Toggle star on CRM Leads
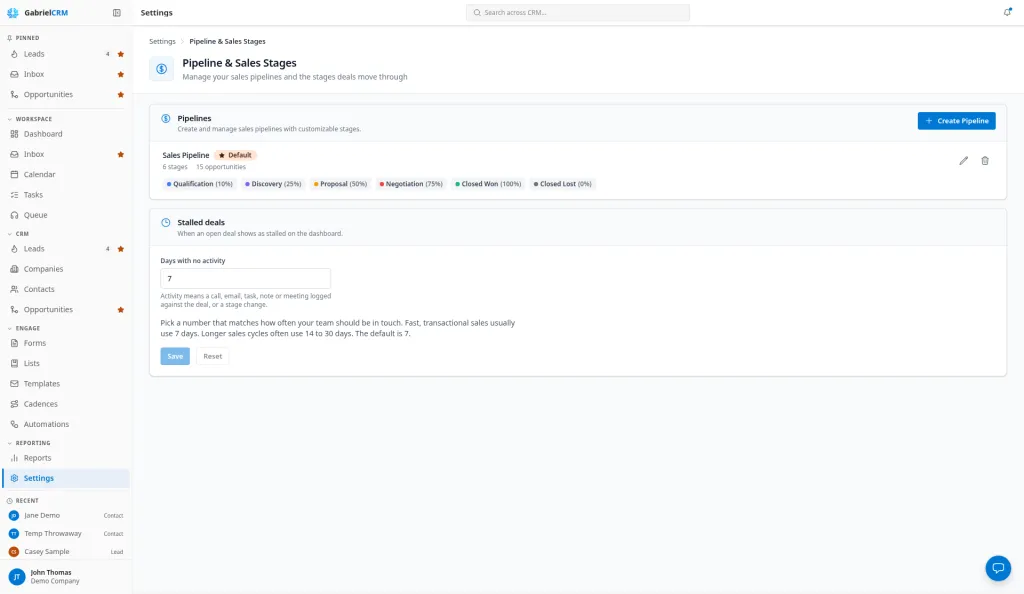Viewport: 1024px width, 594px height. coord(121,249)
